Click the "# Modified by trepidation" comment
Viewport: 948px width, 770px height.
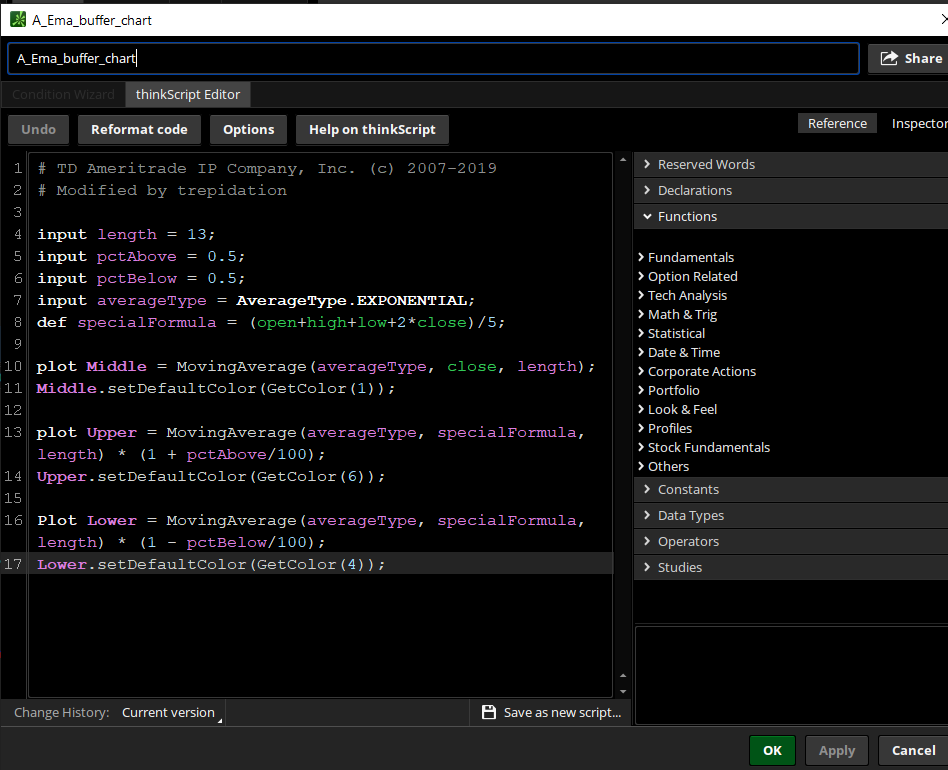tap(162, 190)
